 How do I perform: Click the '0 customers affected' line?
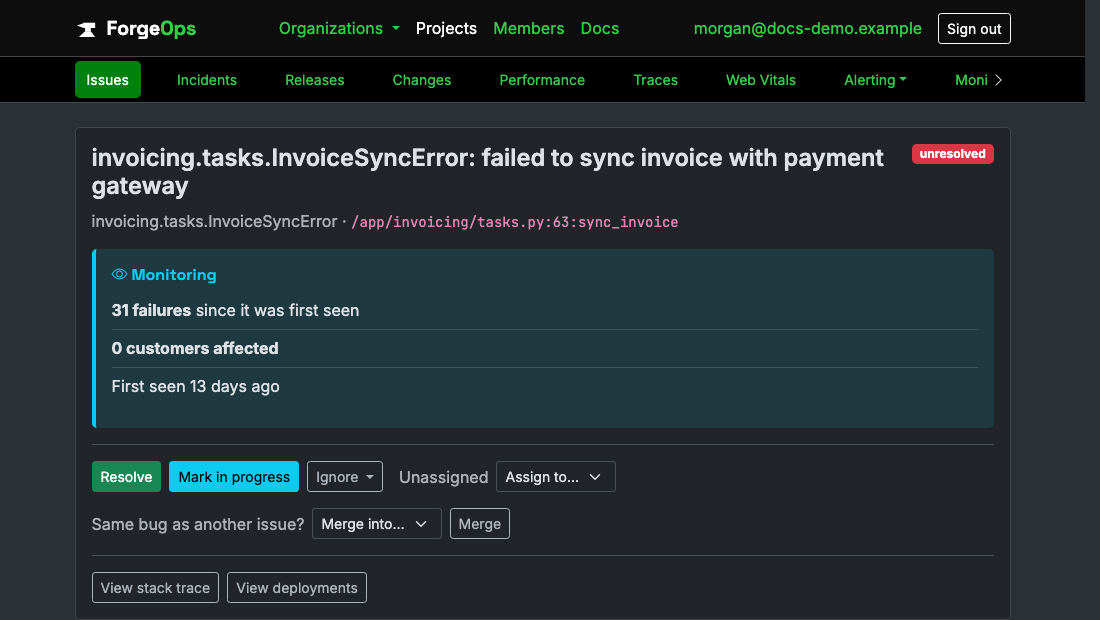(x=195, y=348)
